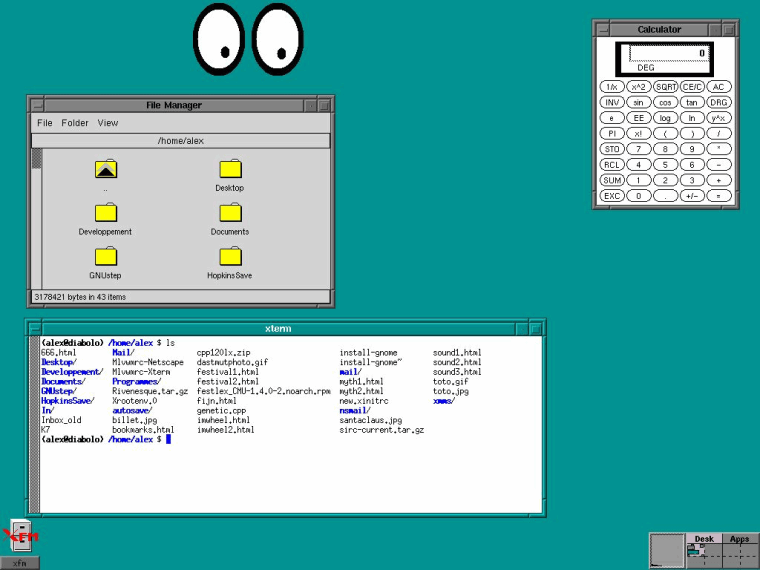Click the RCL calculator key
760x570 pixels.
pos(612,164)
